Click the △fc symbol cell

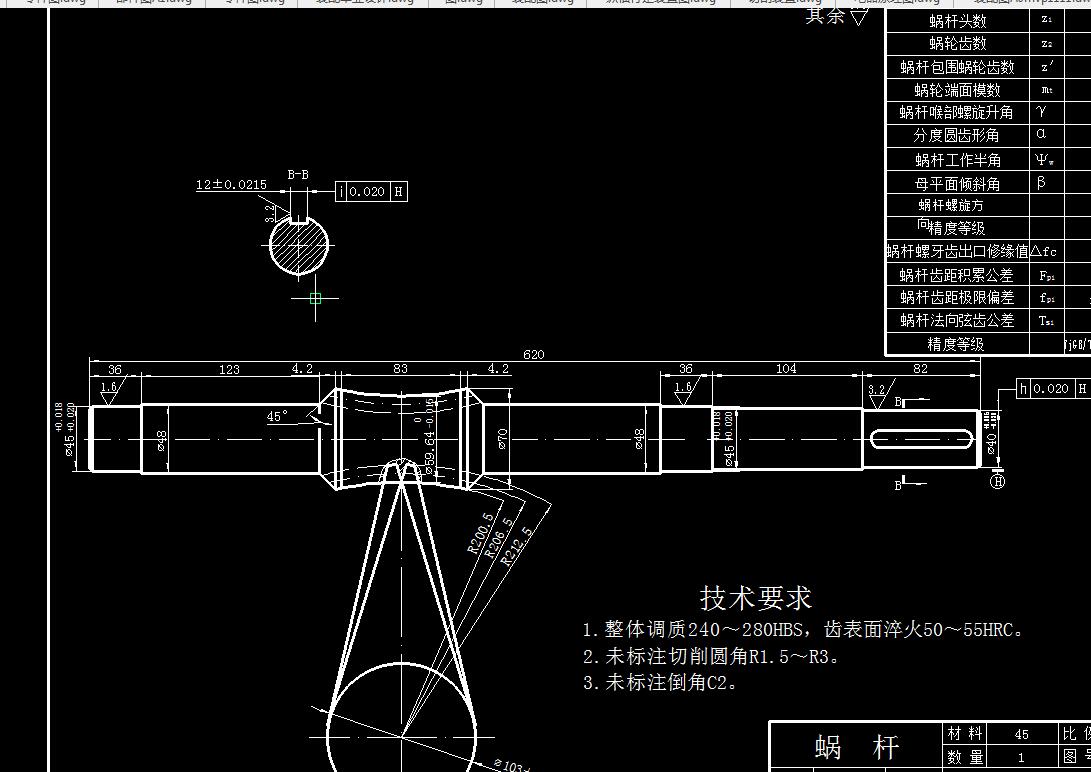1046,251
